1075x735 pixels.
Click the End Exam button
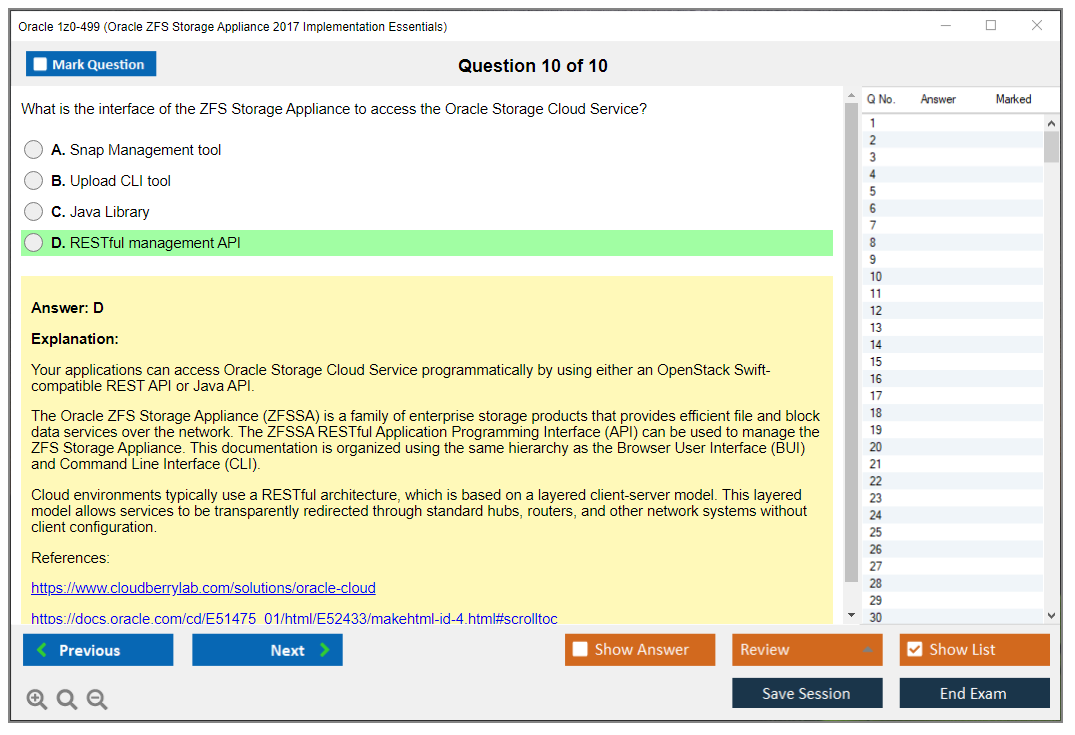pos(974,693)
